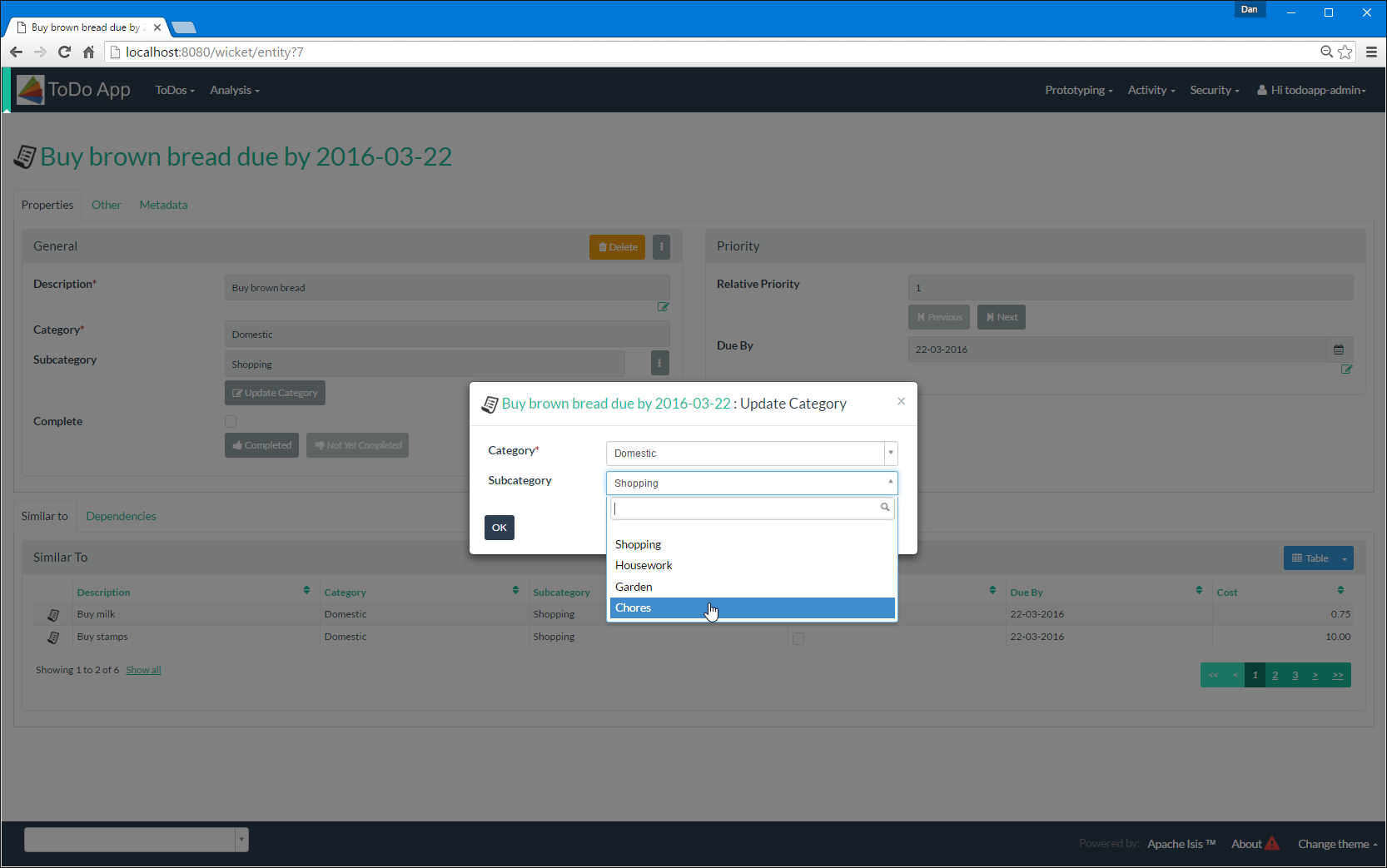Open the Change theme dropdown
Image resolution: width=1387 pixels, height=868 pixels.
click(1337, 844)
